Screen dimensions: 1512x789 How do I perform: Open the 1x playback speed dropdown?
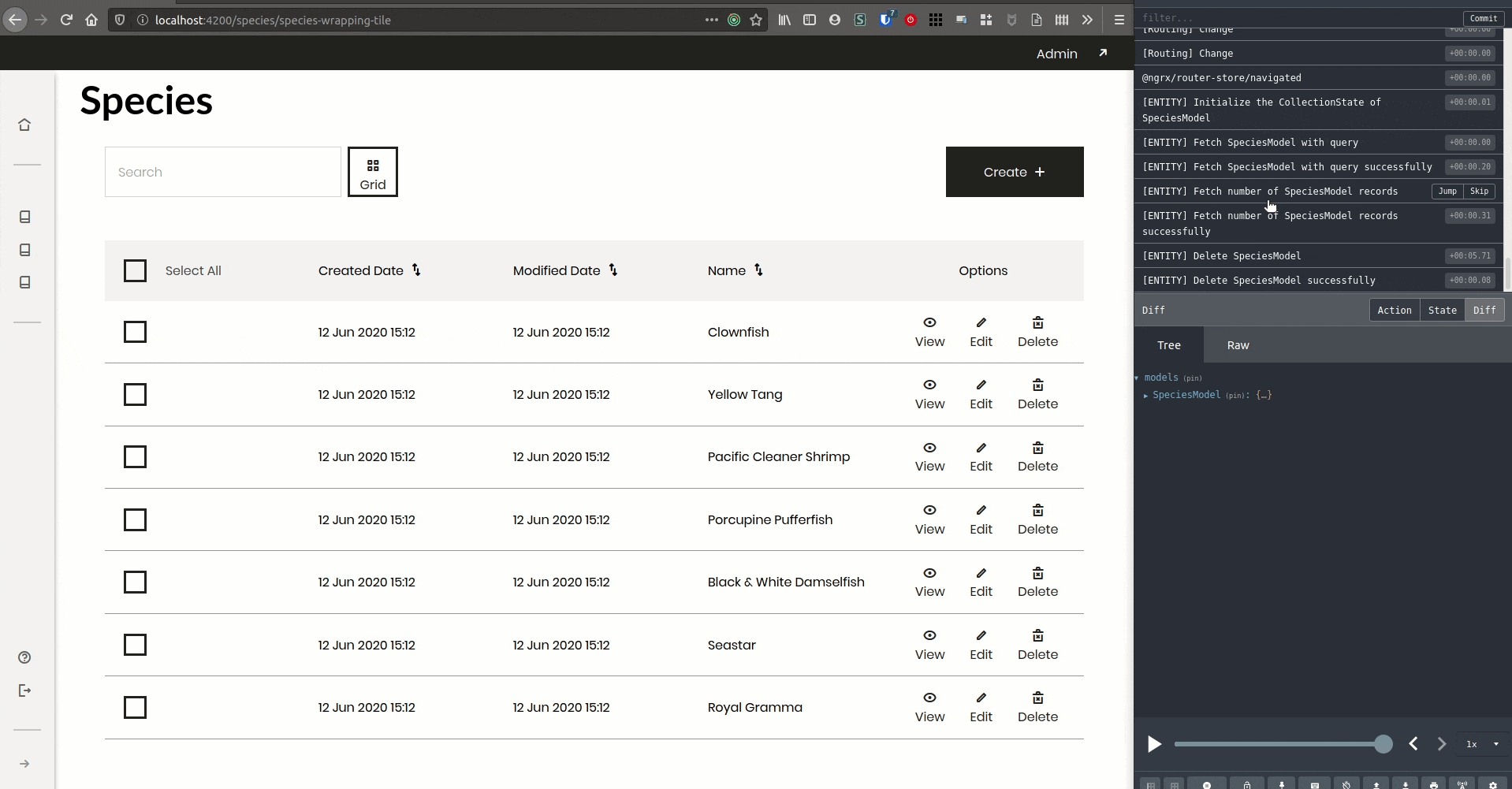(1482, 744)
